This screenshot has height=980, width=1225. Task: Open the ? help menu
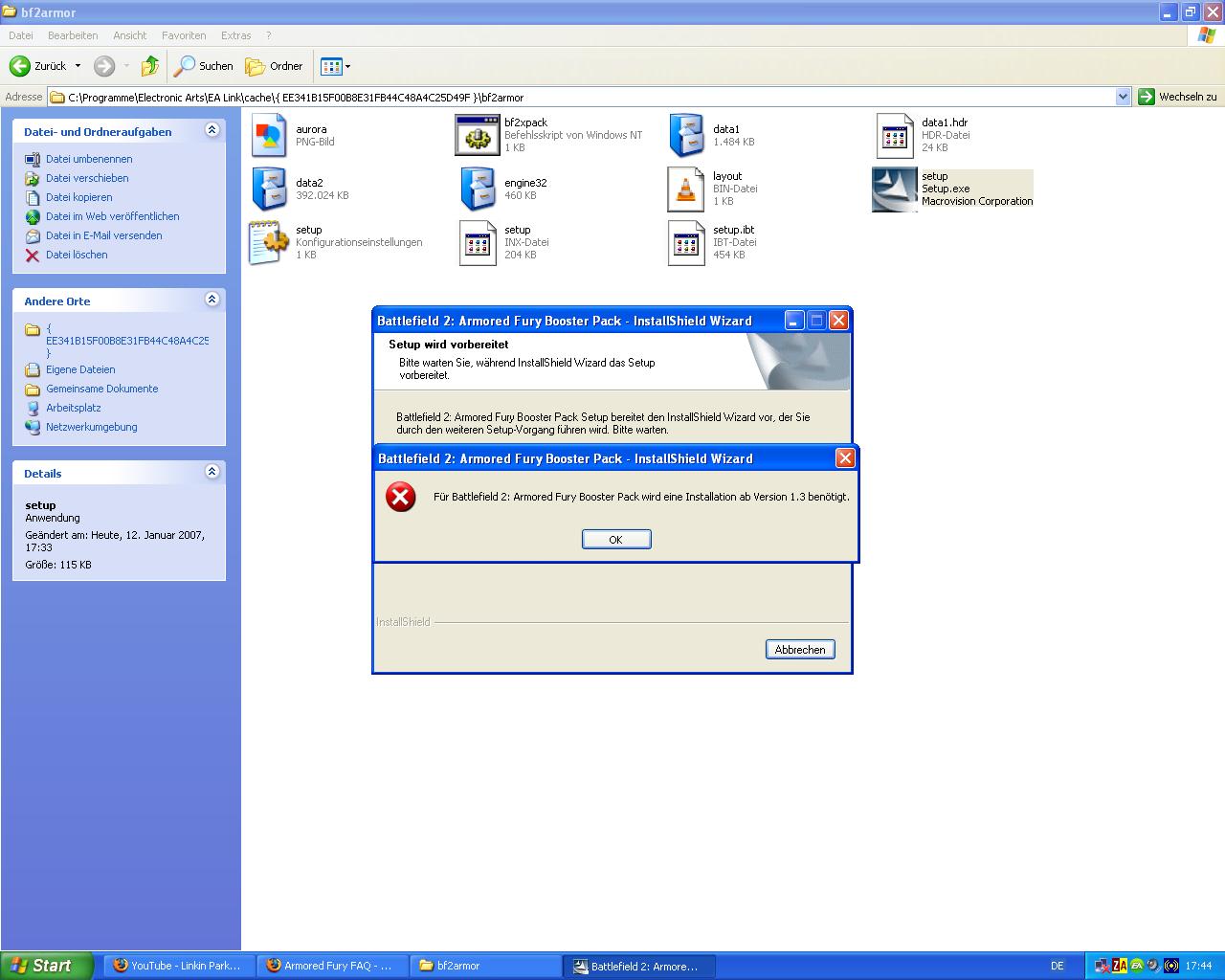coord(269,35)
